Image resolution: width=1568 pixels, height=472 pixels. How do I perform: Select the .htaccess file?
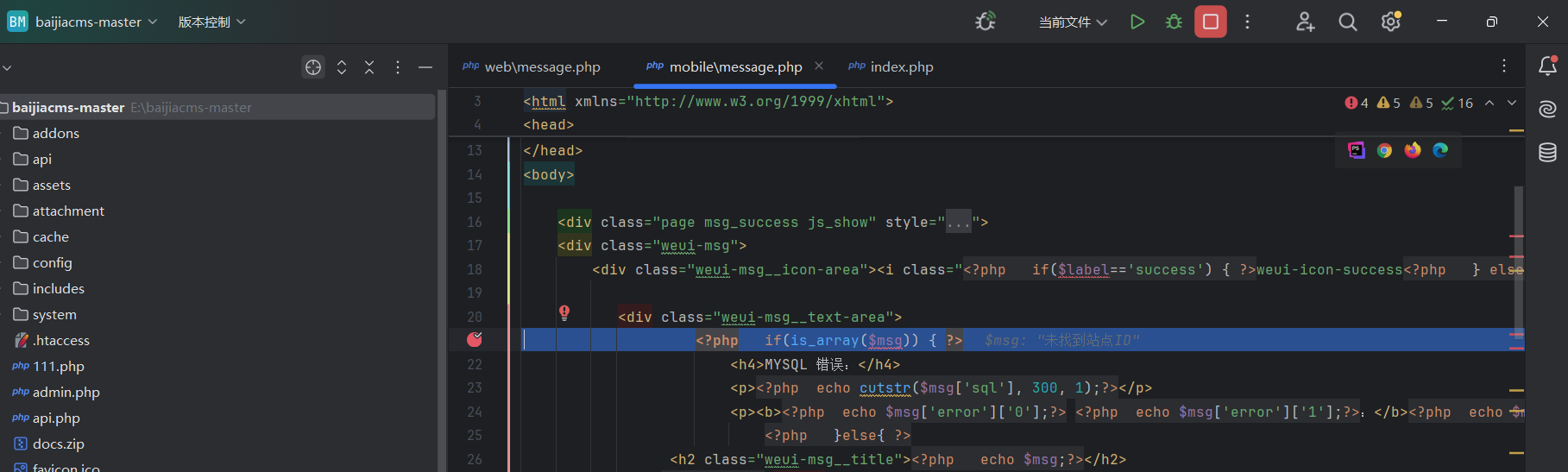[61, 340]
